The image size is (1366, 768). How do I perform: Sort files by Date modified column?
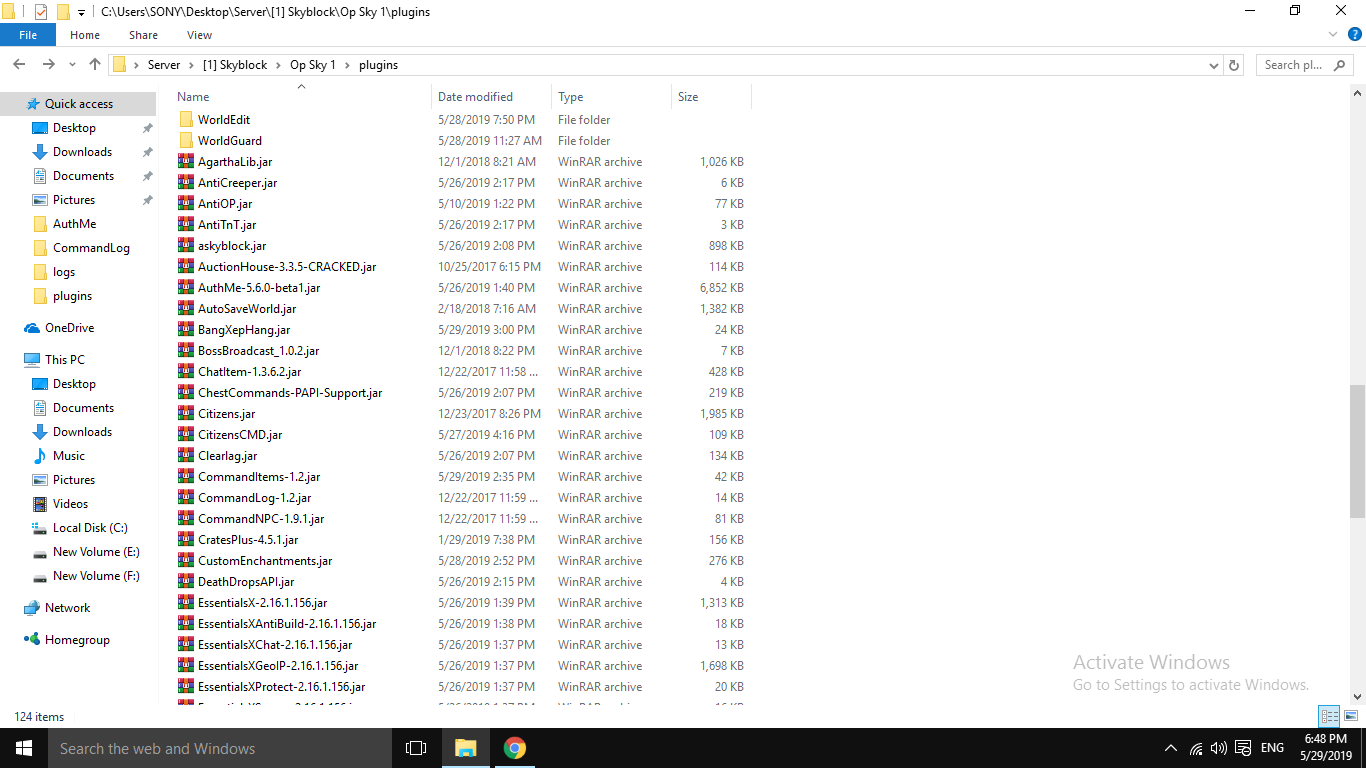(475, 97)
